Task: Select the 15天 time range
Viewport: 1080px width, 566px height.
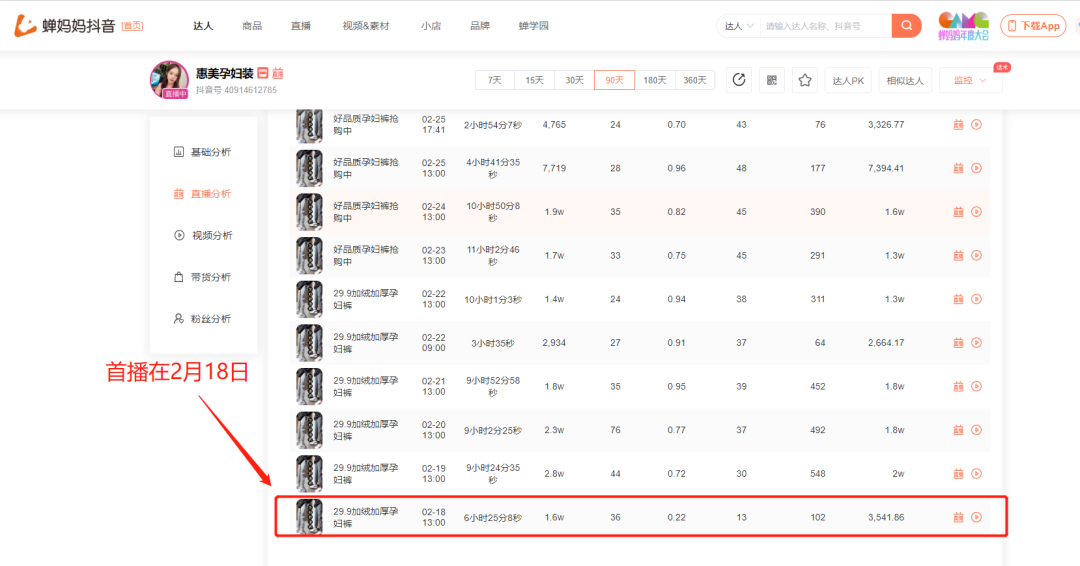Action: coord(534,80)
